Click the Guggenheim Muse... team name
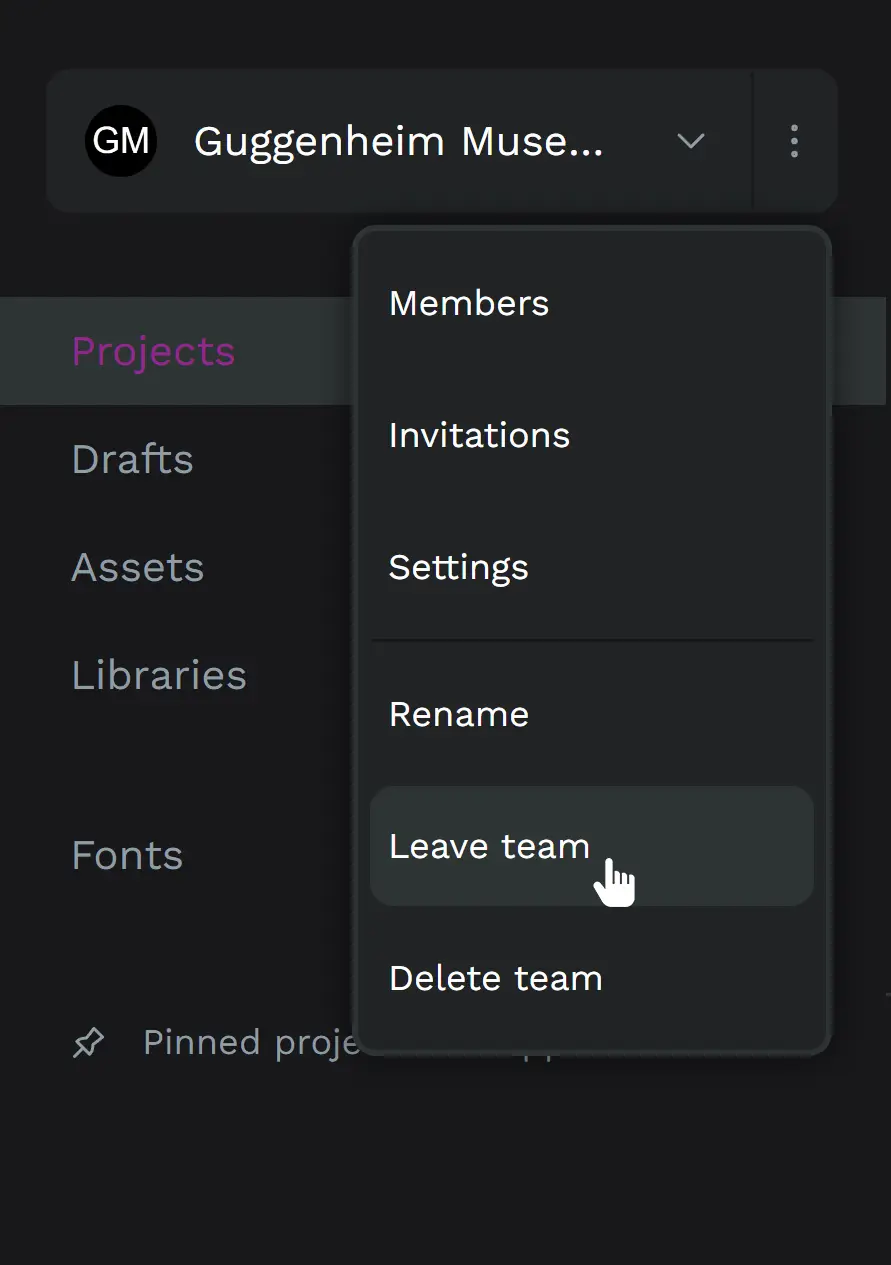 [x=398, y=142]
